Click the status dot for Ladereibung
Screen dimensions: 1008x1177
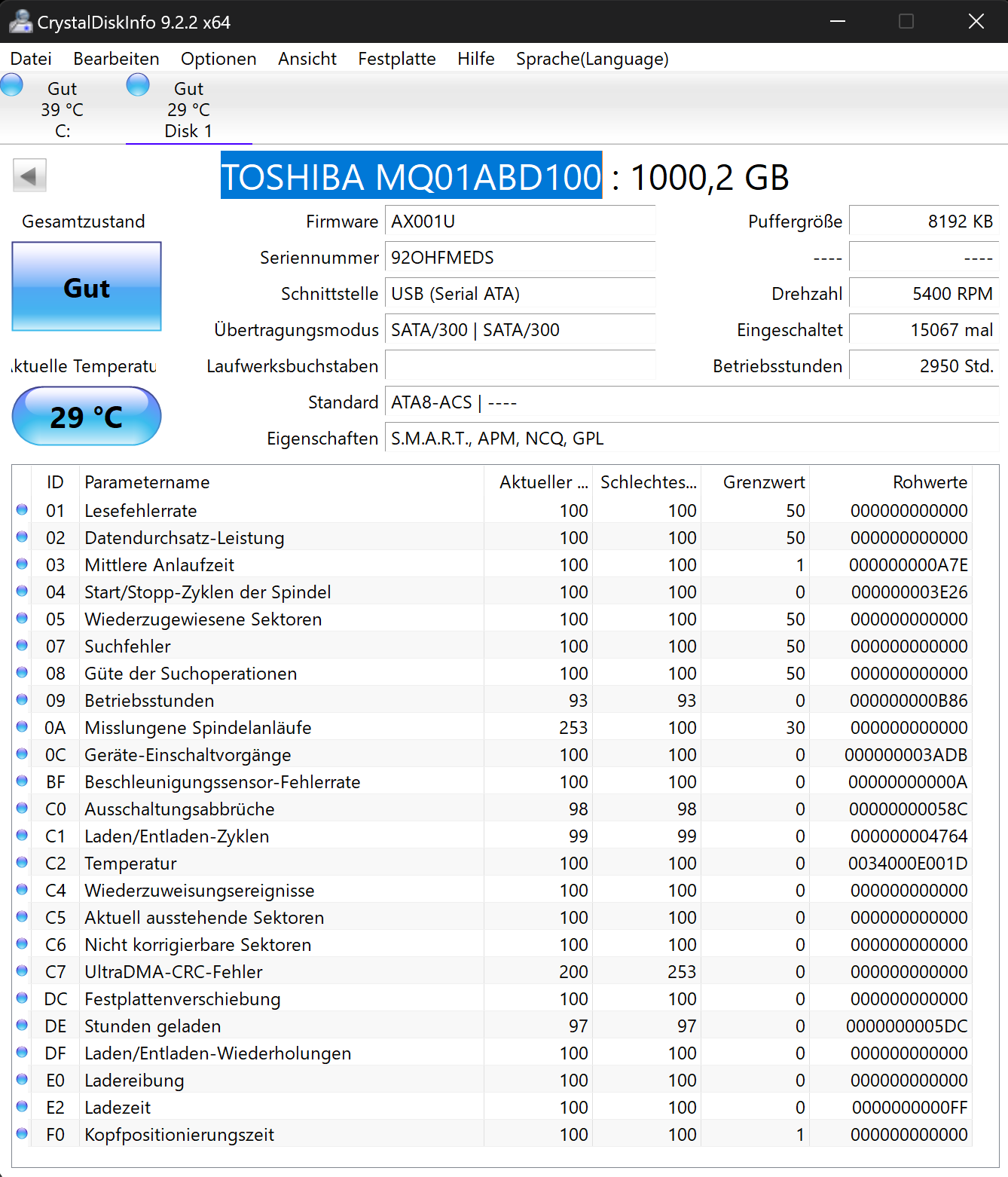tap(22, 1080)
